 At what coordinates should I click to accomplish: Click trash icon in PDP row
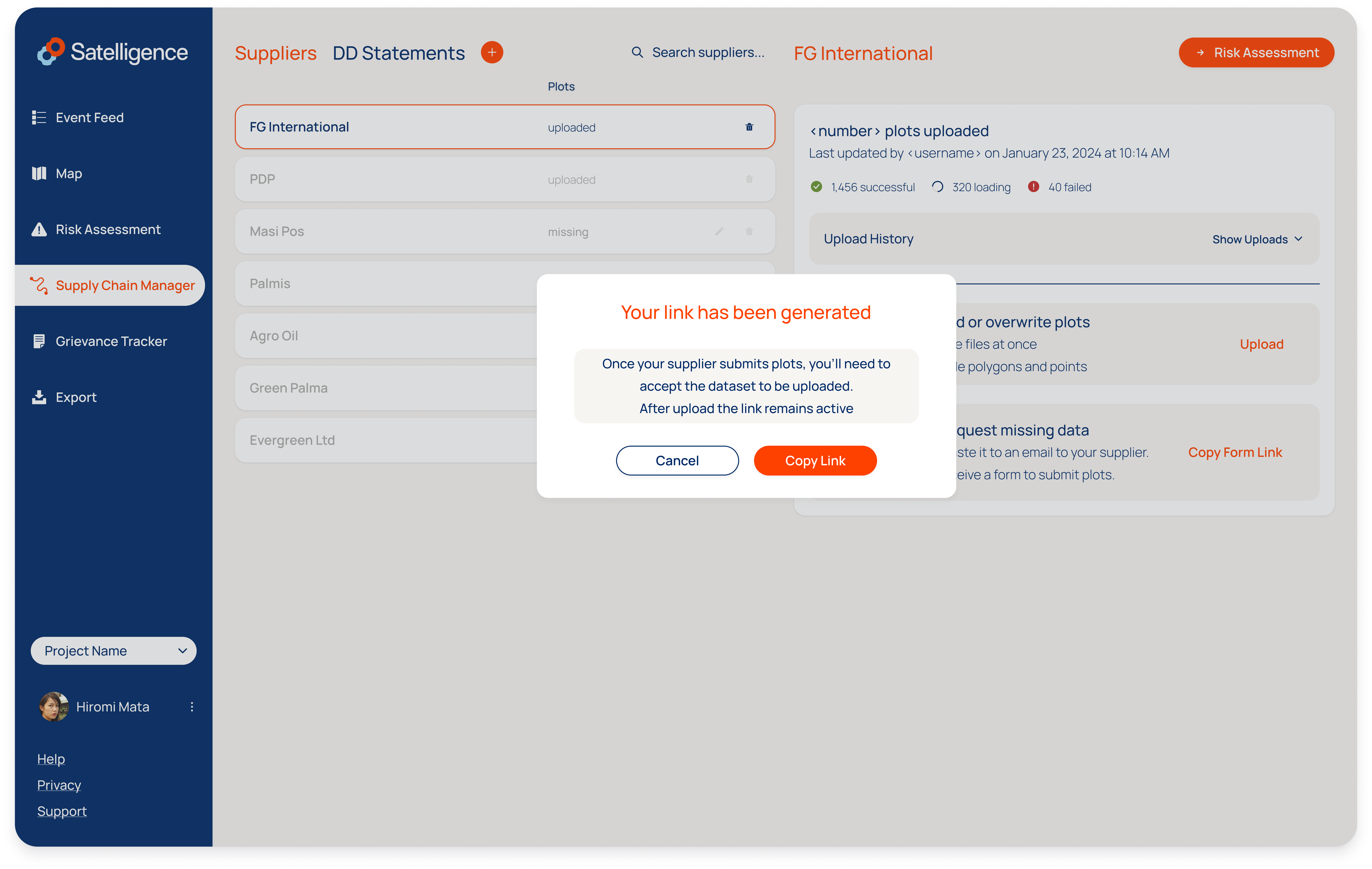749,179
